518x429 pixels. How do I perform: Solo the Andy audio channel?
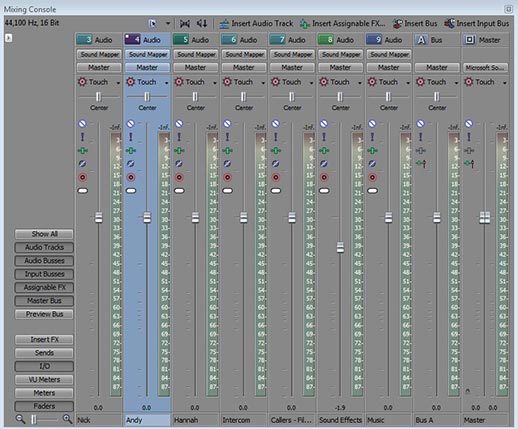(x=131, y=137)
